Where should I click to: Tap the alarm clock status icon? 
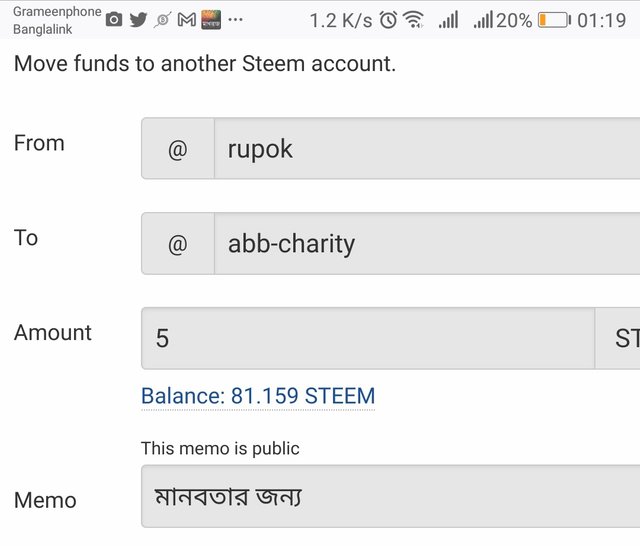388,20
